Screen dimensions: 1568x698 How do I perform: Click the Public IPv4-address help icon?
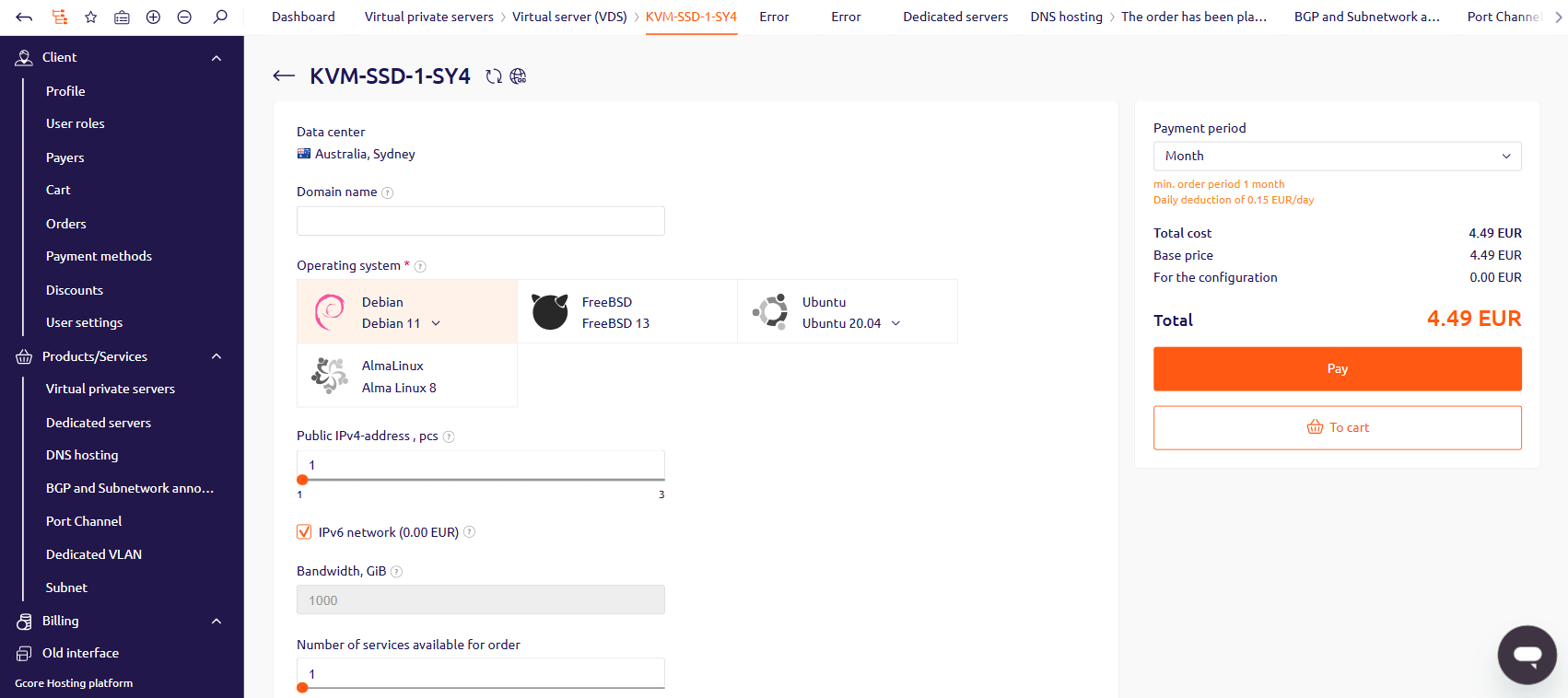pyautogui.click(x=449, y=436)
